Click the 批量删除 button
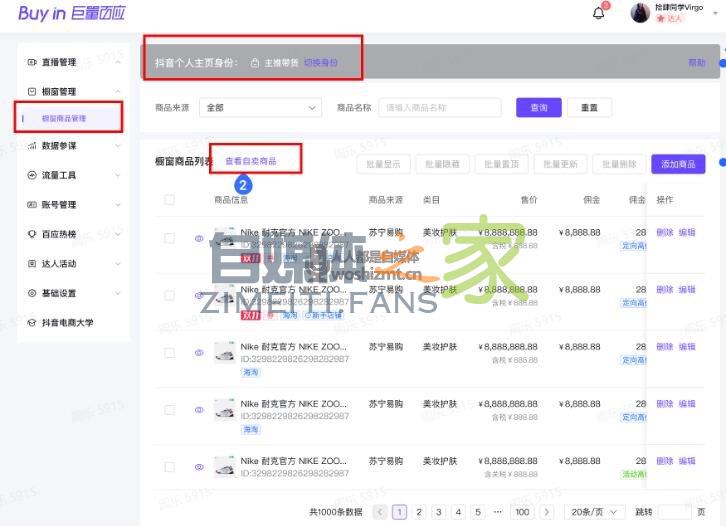Image resolution: width=726 pixels, height=526 pixels. click(x=619, y=164)
